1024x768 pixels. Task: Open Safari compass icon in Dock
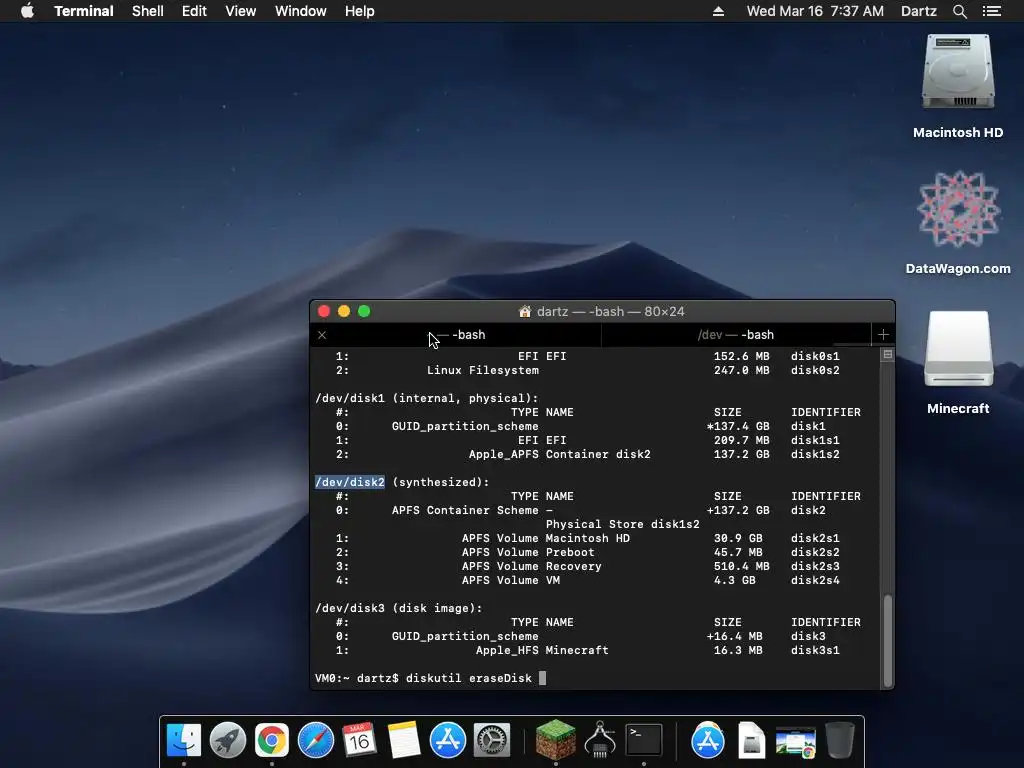(316, 740)
